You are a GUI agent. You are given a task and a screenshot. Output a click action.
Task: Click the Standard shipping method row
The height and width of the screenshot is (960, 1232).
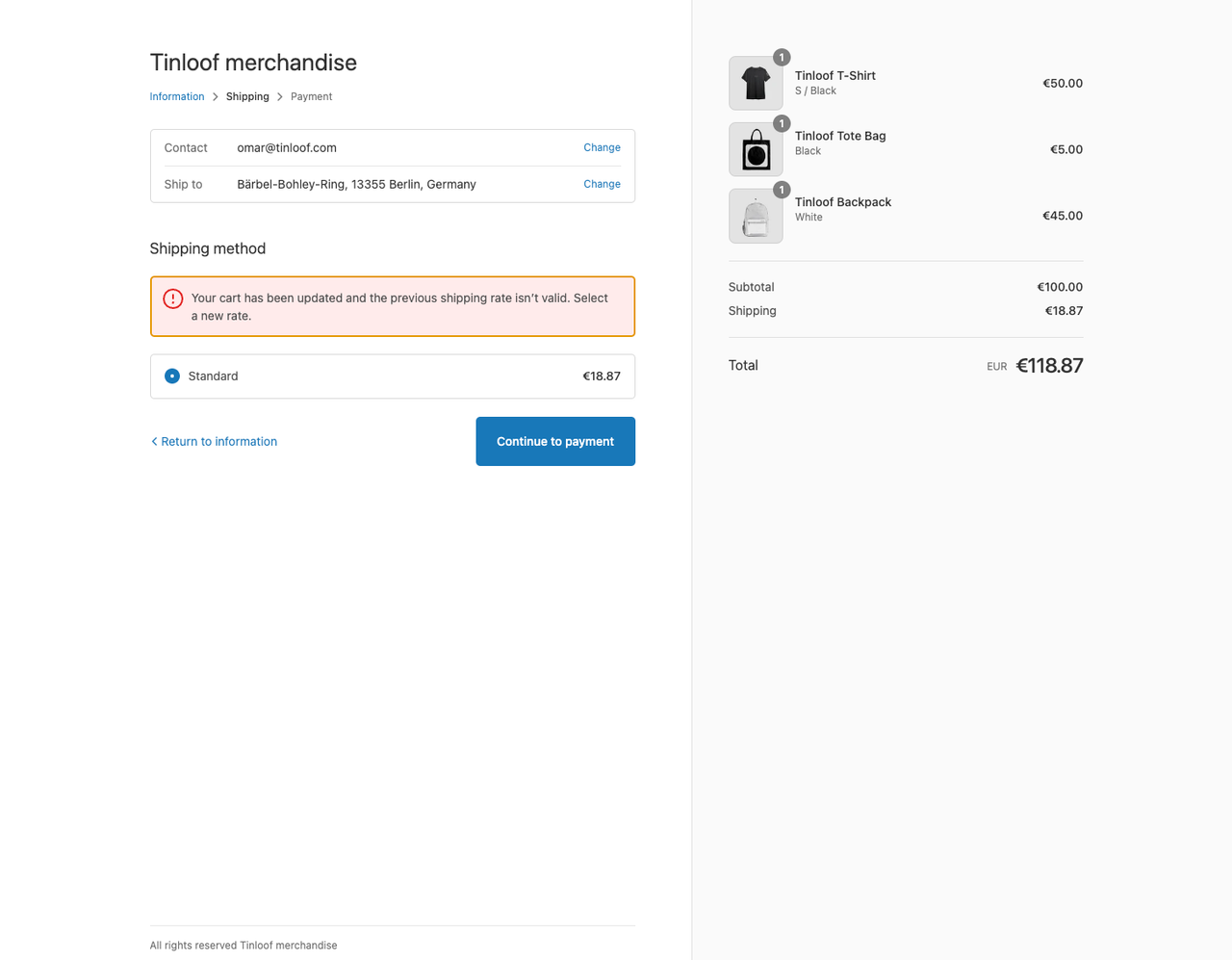[x=392, y=376]
